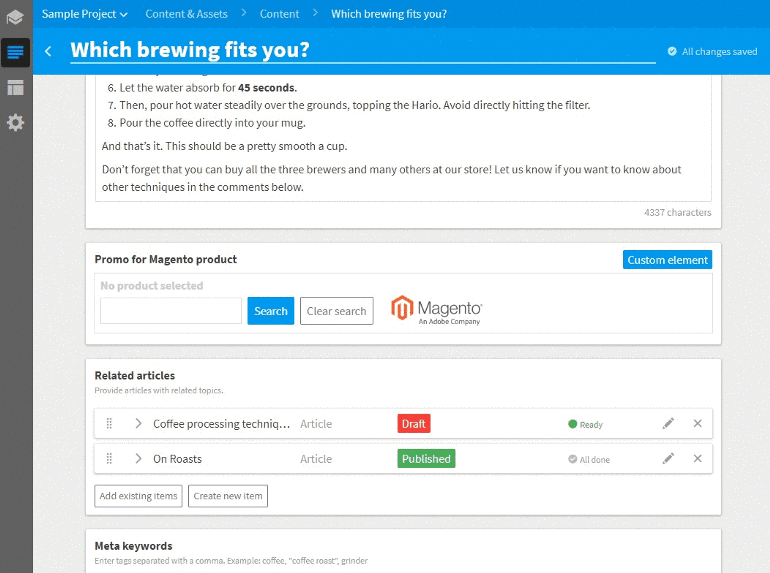Click the Meta keywords heading
The width and height of the screenshot is (770, 573).
(x=134, y=546)
